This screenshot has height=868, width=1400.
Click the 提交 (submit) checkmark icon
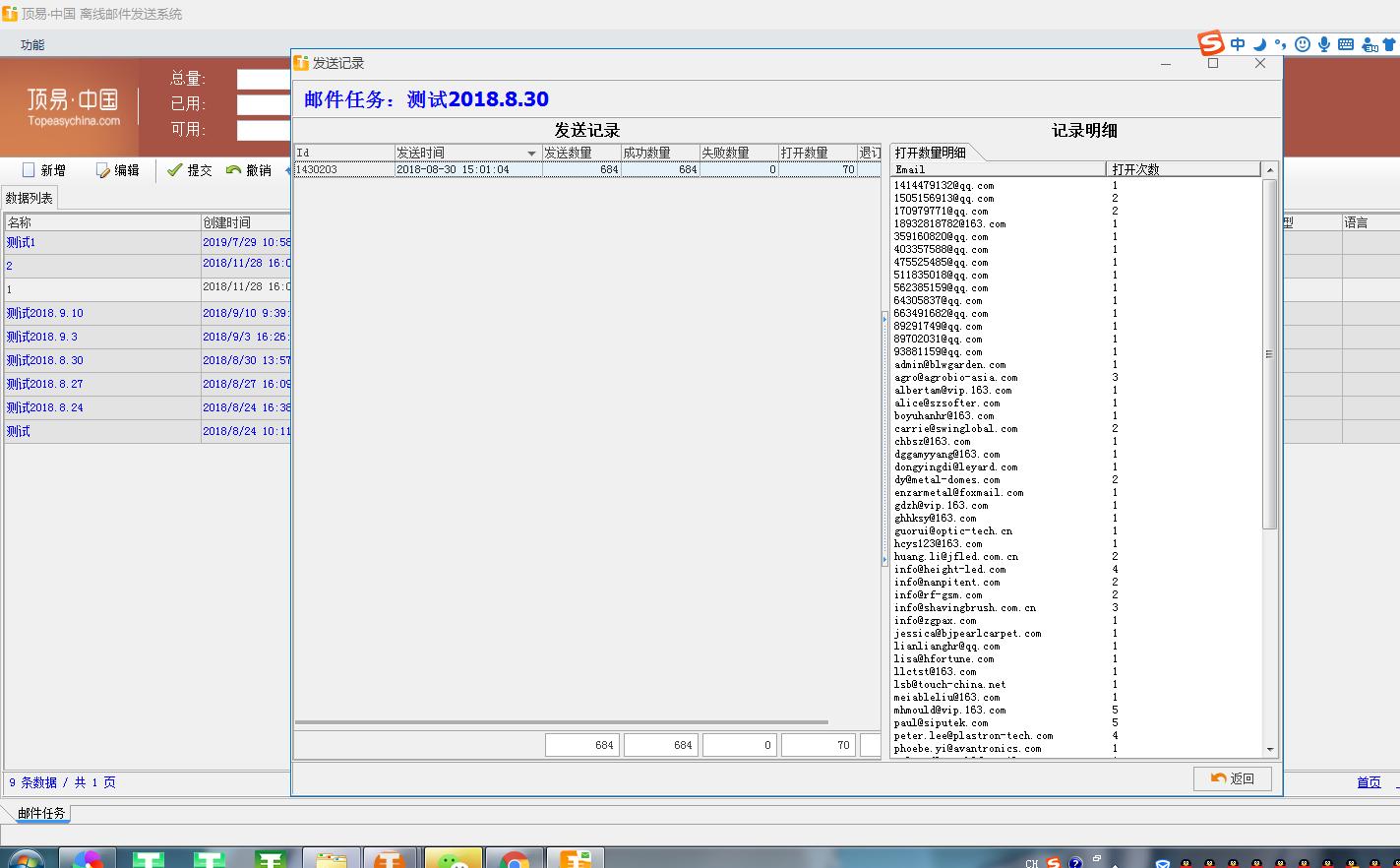pos(173,168)
